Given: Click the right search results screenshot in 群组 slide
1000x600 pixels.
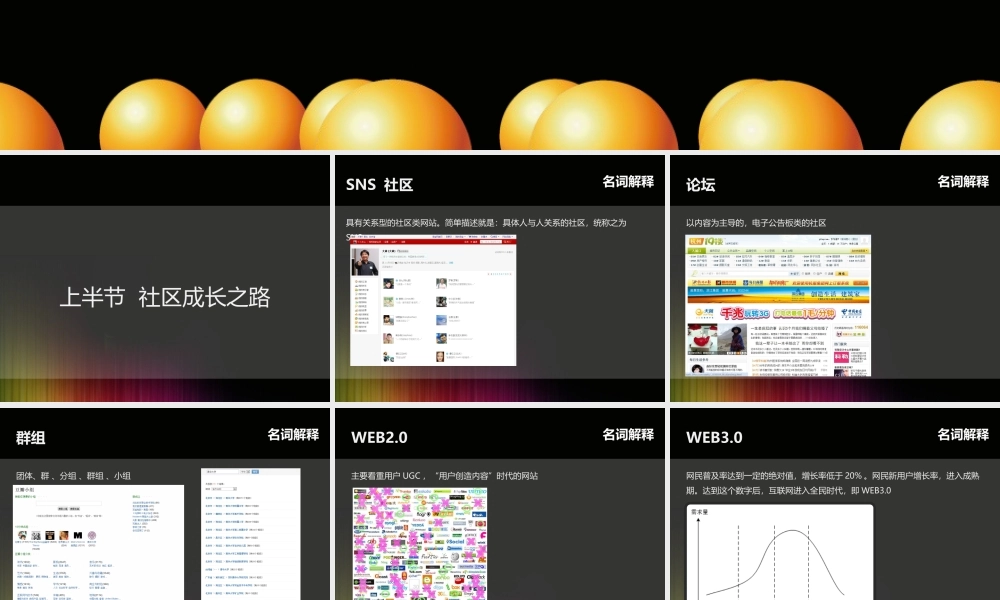Looking at the screenshot, I should pos(251,533).
